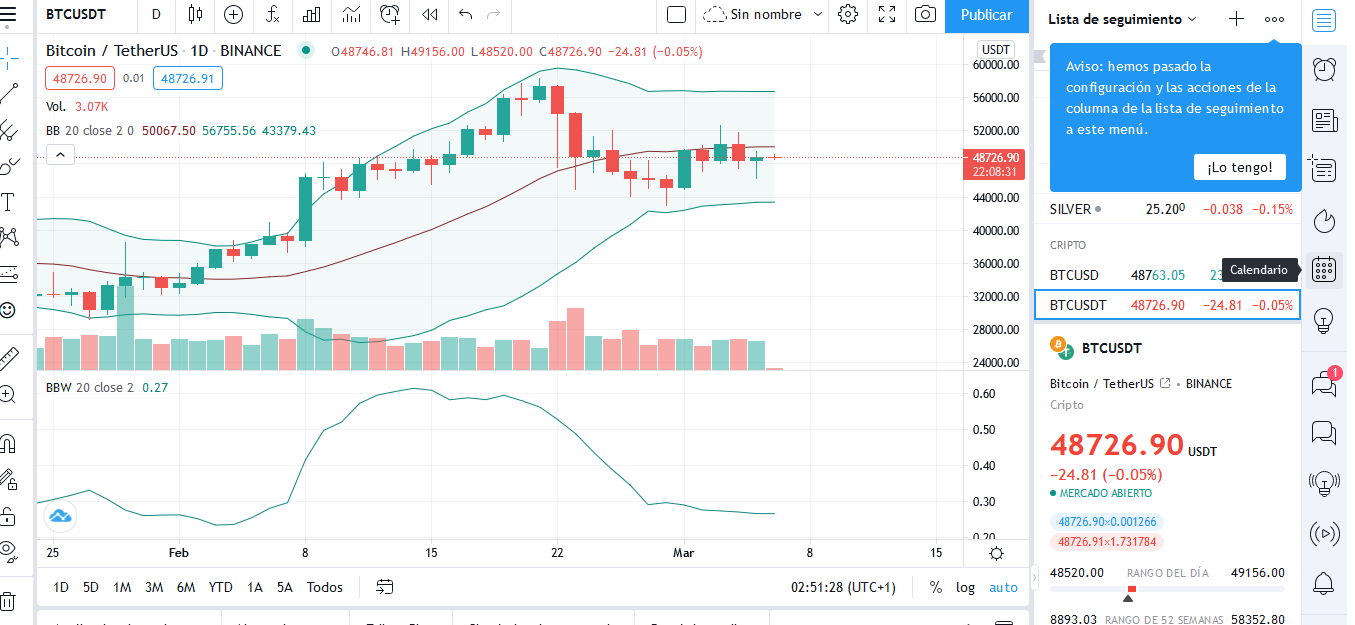Dismiss notice with ¡Lo tengo! button

(1240, 167)
